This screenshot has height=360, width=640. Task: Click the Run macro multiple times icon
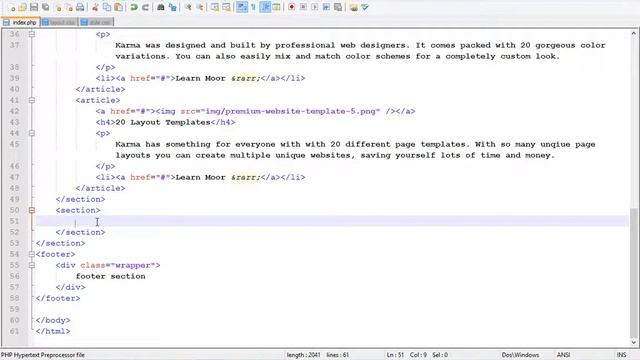(326, 7)
